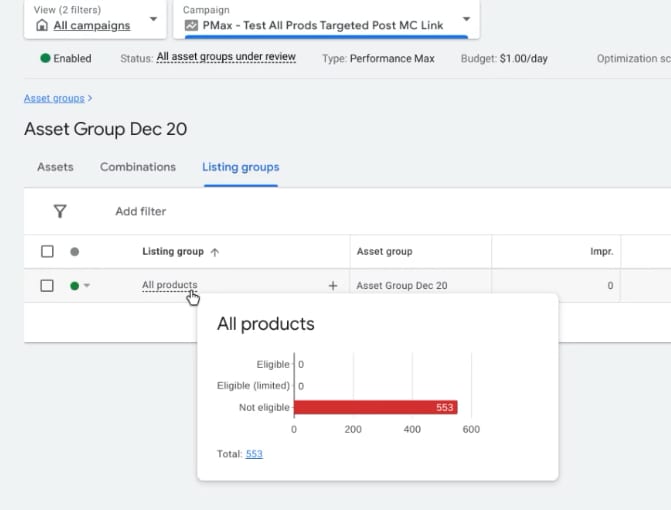This screenshot has width=671, height=510.
Task: Click the filter funnel icon
Action: click(x=60, y=211)
